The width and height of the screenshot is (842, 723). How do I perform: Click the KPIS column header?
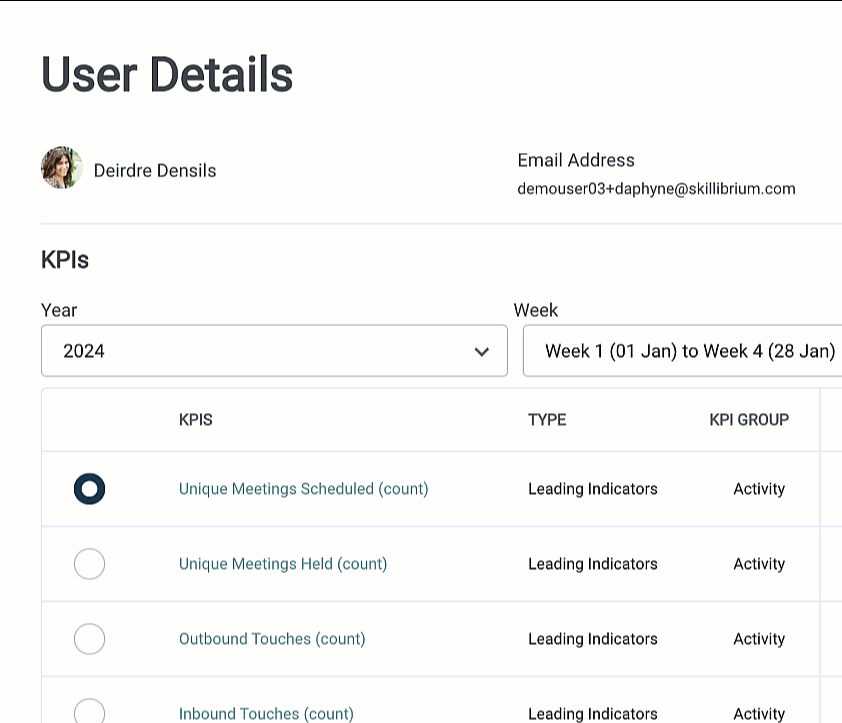click(x=195, y=420)
